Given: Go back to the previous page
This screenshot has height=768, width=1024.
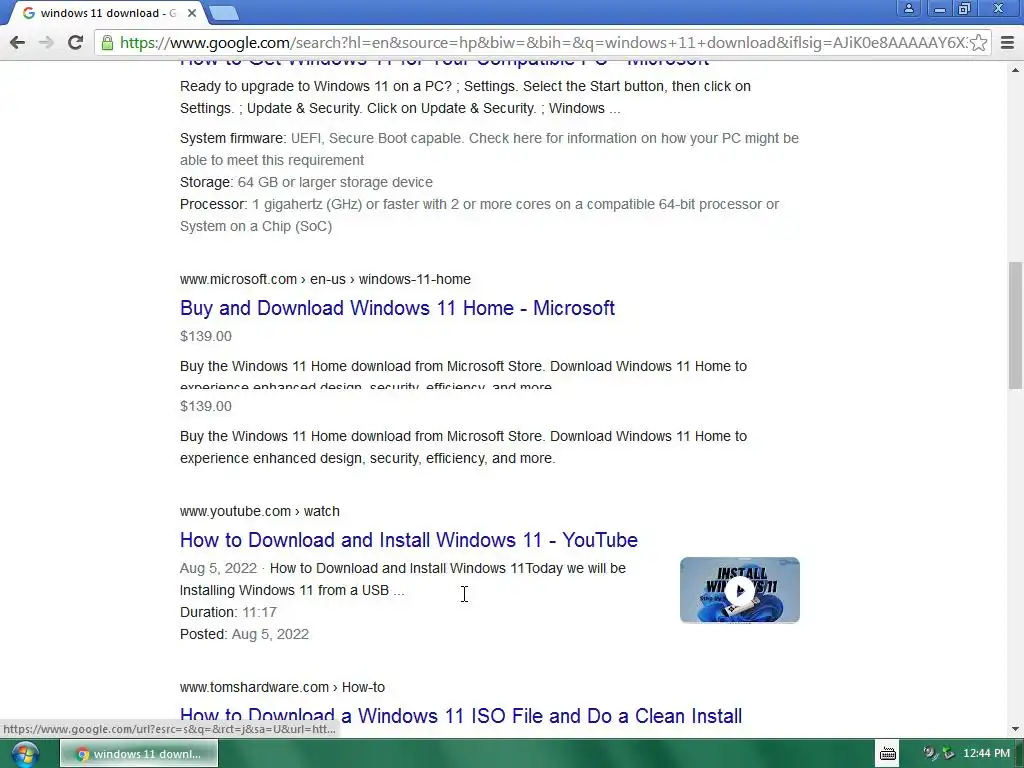Looking at the screenshot, I should [x=18, y=43].
